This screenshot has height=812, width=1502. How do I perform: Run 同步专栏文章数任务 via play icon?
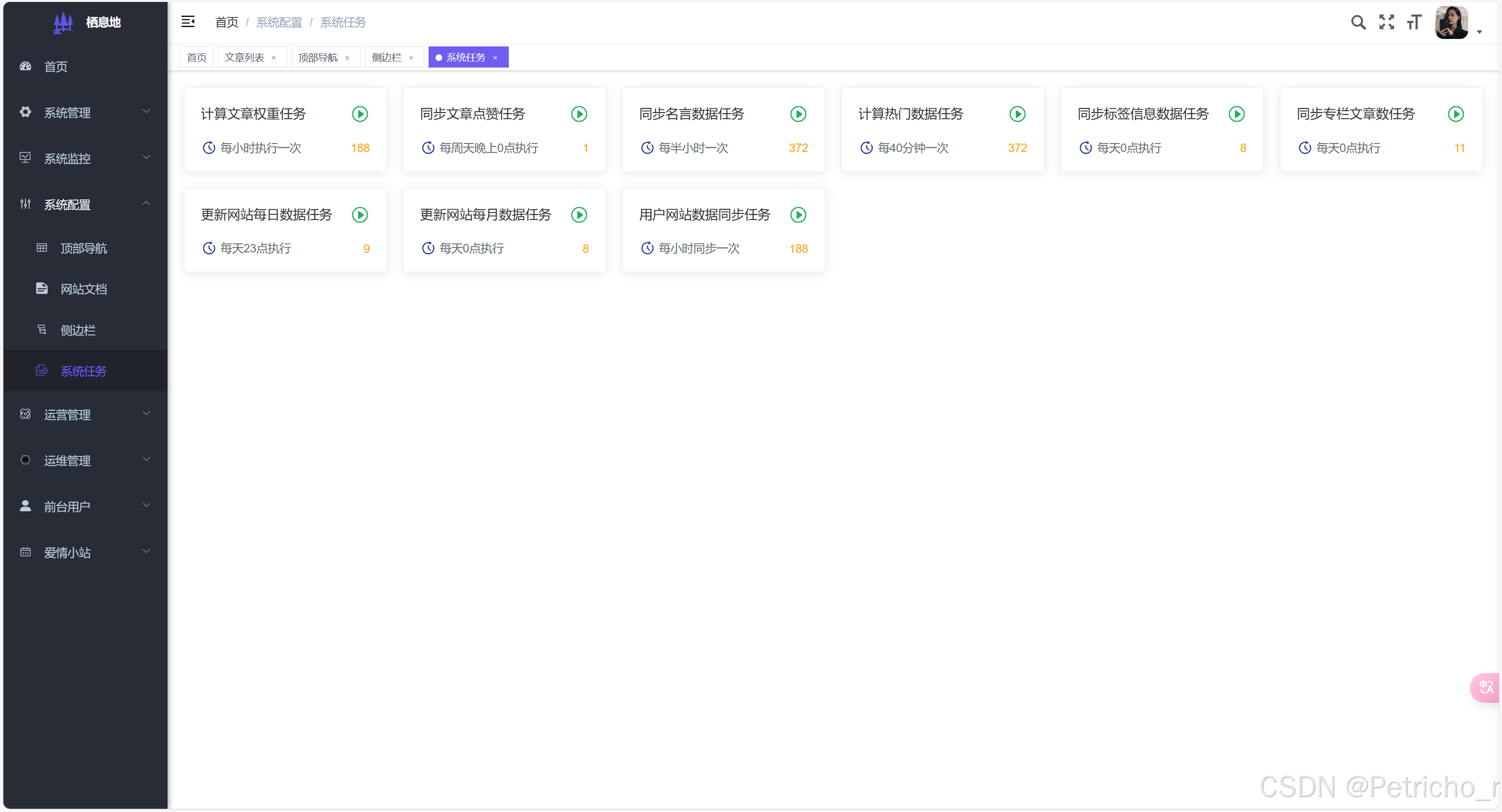(1456, 114)
